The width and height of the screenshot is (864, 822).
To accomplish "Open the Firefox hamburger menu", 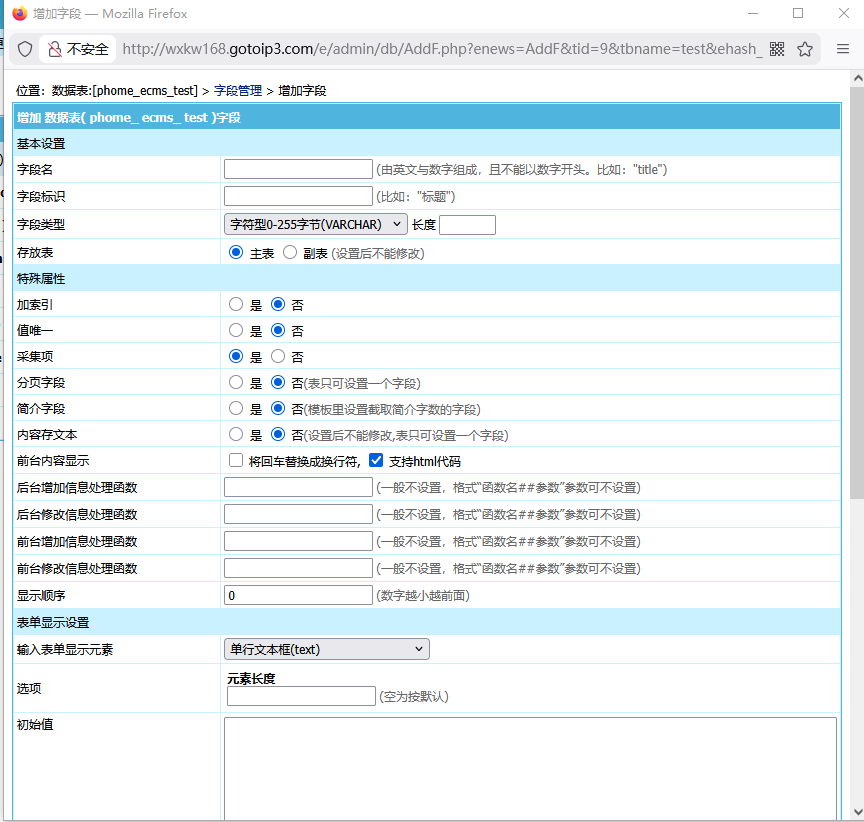I will click(x=843, y=49).
